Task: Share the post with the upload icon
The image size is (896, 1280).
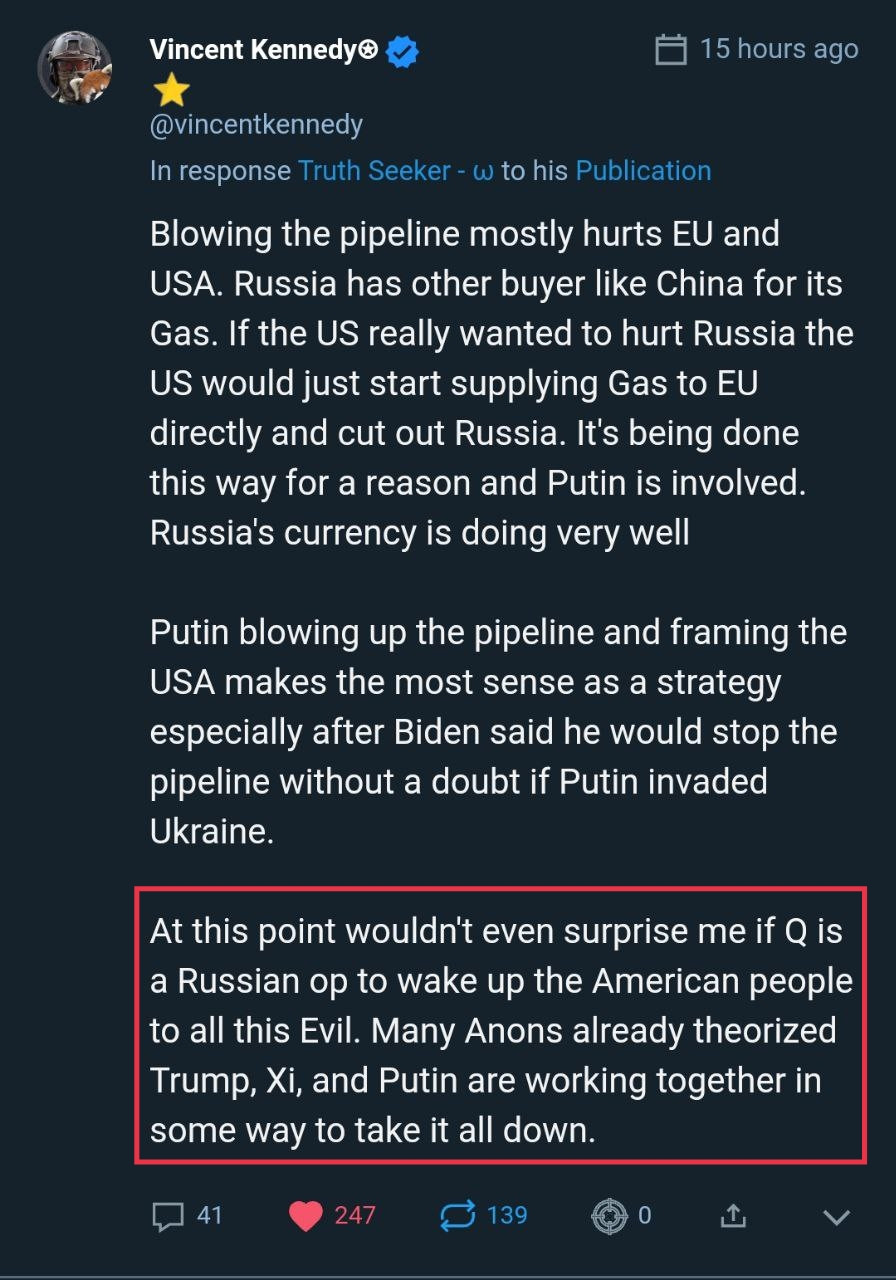Action: coord(733,1215)
